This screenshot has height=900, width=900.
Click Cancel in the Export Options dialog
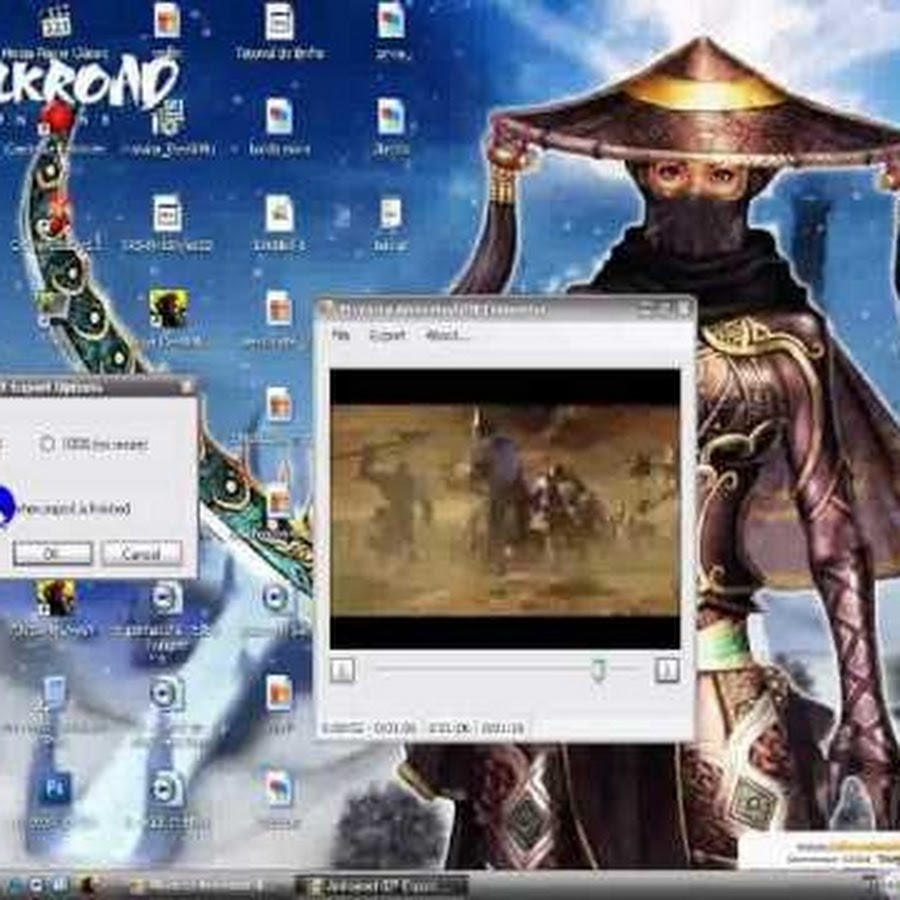click(x=142, y=554)
